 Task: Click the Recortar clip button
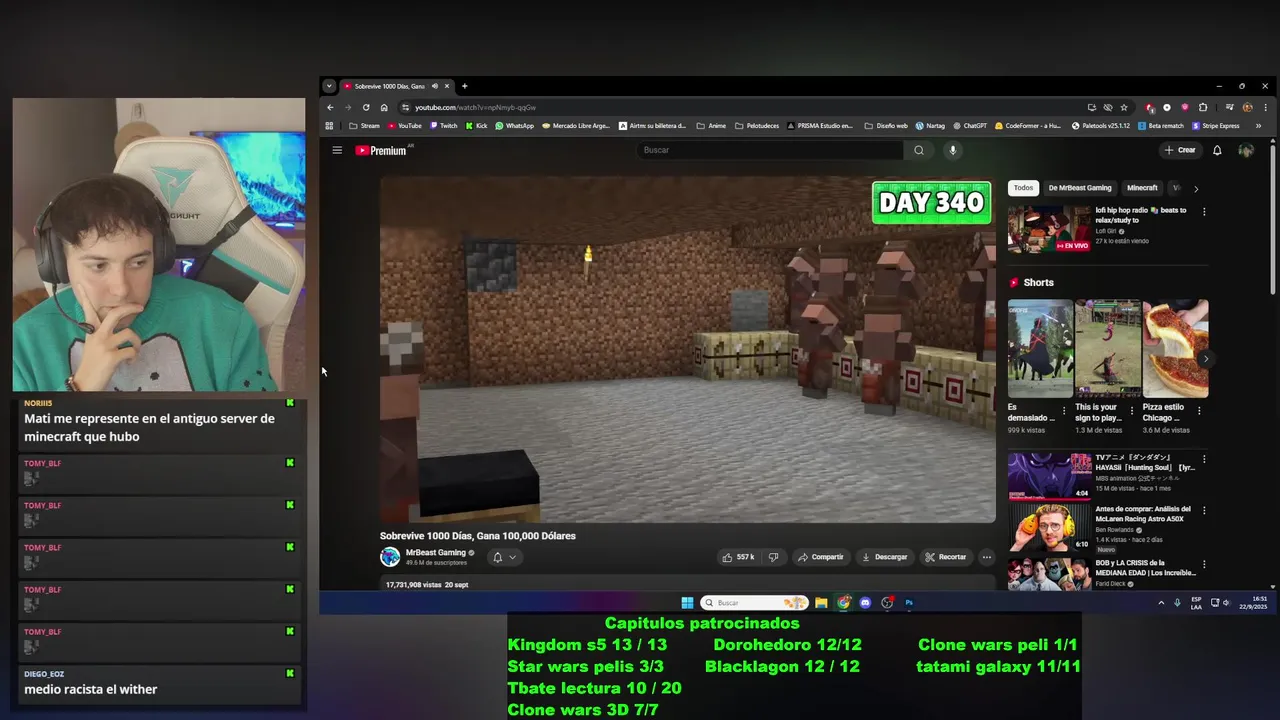pyautogui.click(x=946, y=557)
